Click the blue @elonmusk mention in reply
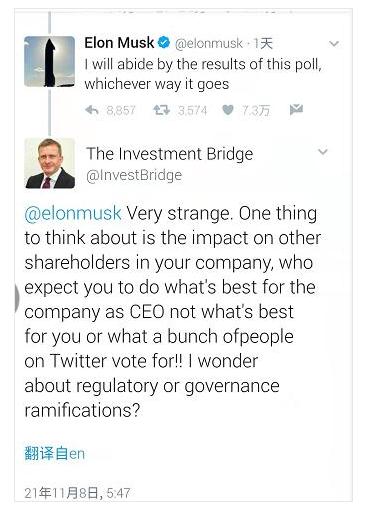The width and height of the screenshot is (365, 515). coord(73,213)
